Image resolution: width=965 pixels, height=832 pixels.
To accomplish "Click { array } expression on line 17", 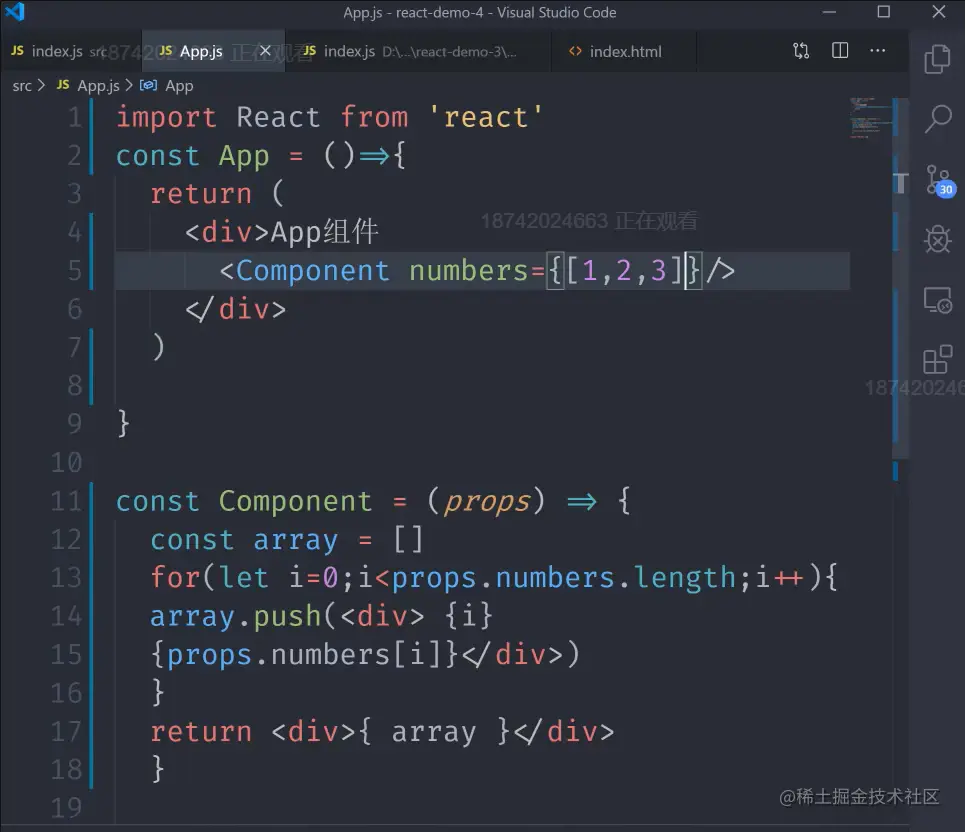I will [434, 732].
